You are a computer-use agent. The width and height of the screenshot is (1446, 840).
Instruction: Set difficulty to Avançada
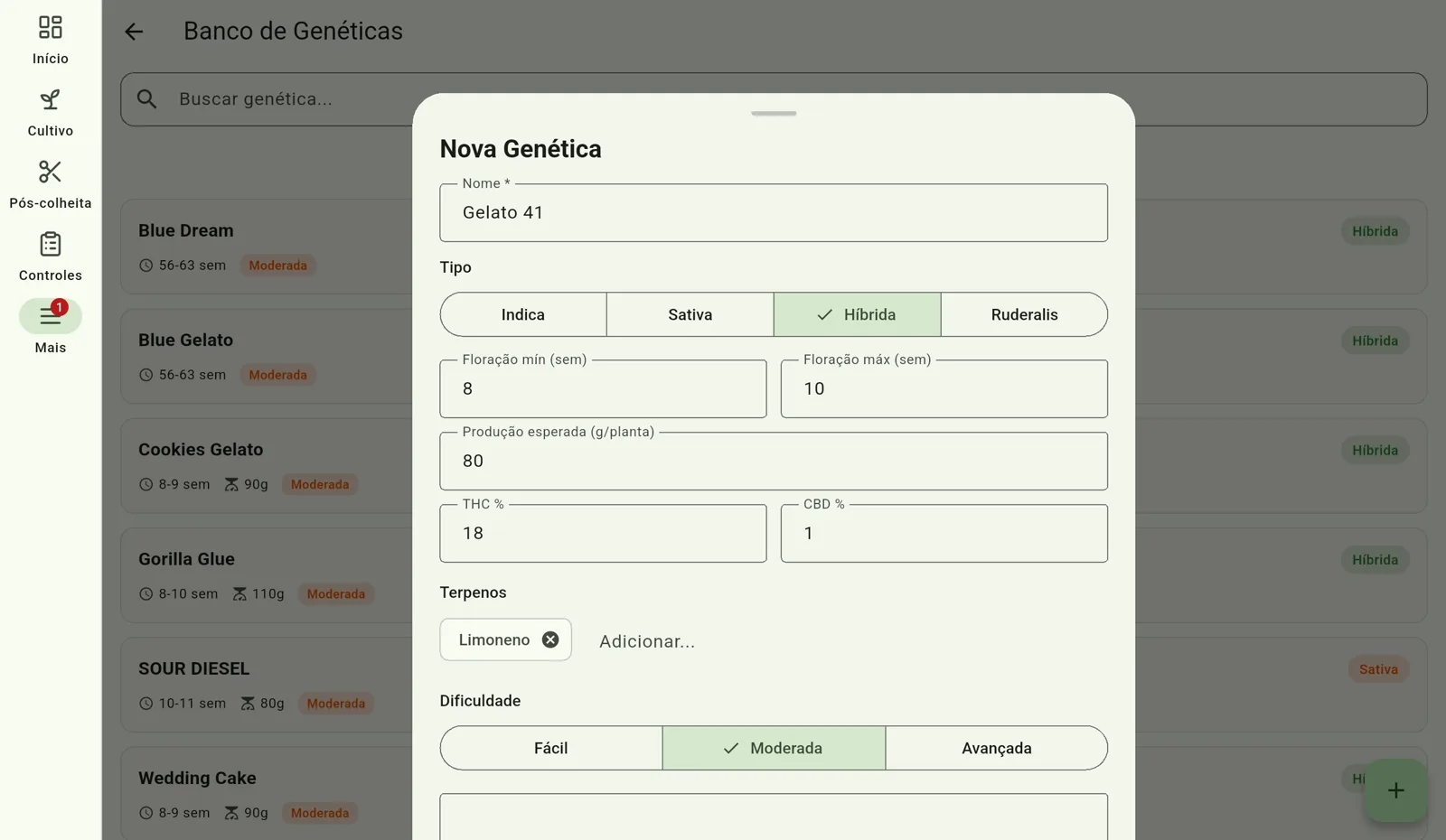point(997,748)
